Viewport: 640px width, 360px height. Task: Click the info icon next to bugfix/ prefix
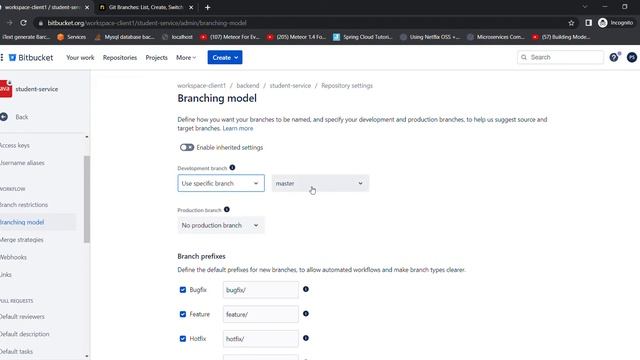coord(306,289)
